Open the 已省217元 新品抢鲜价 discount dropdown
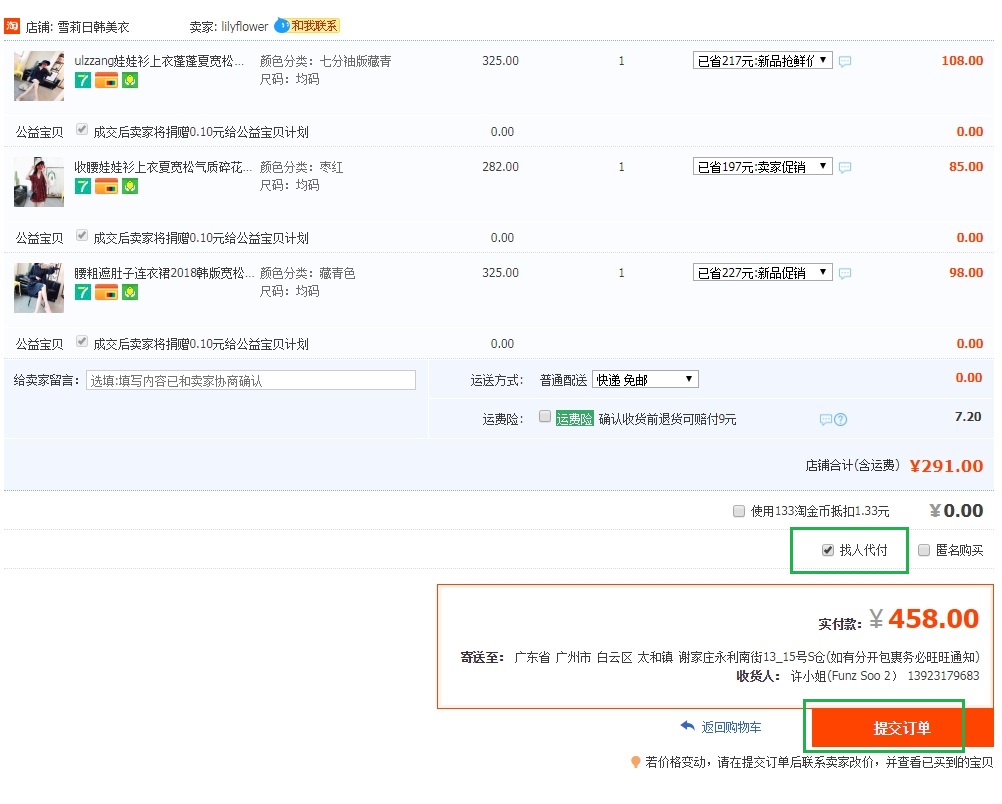 [x=762, y=61]
